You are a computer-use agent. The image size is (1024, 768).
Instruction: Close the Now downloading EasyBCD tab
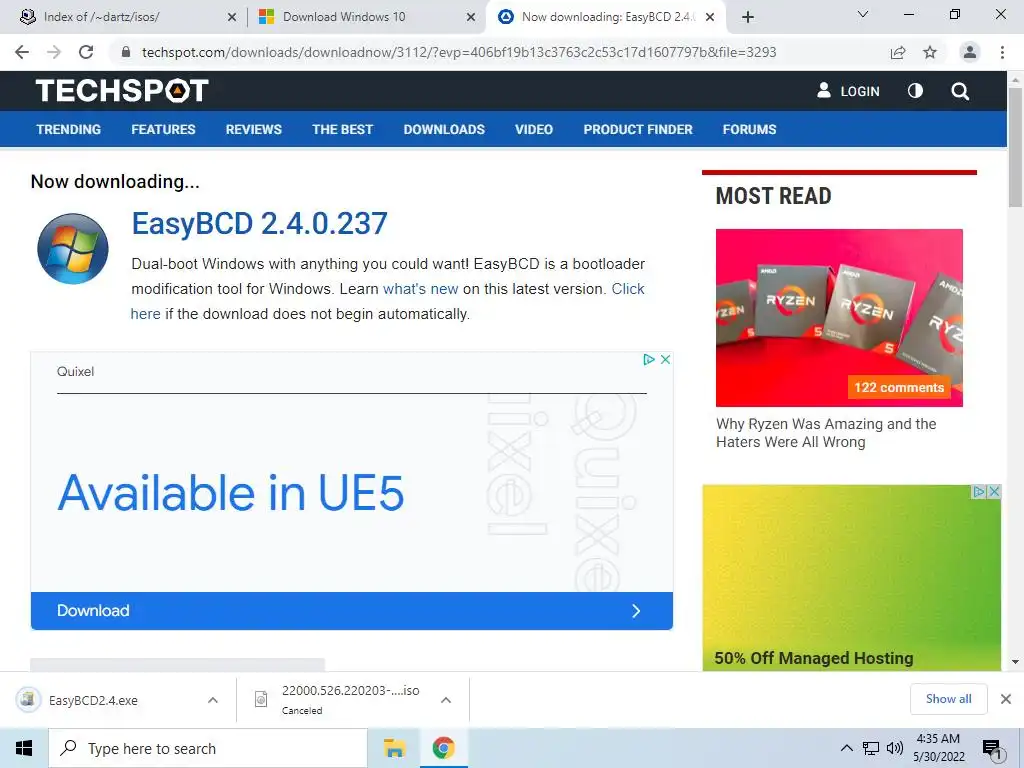pos(711,17)
